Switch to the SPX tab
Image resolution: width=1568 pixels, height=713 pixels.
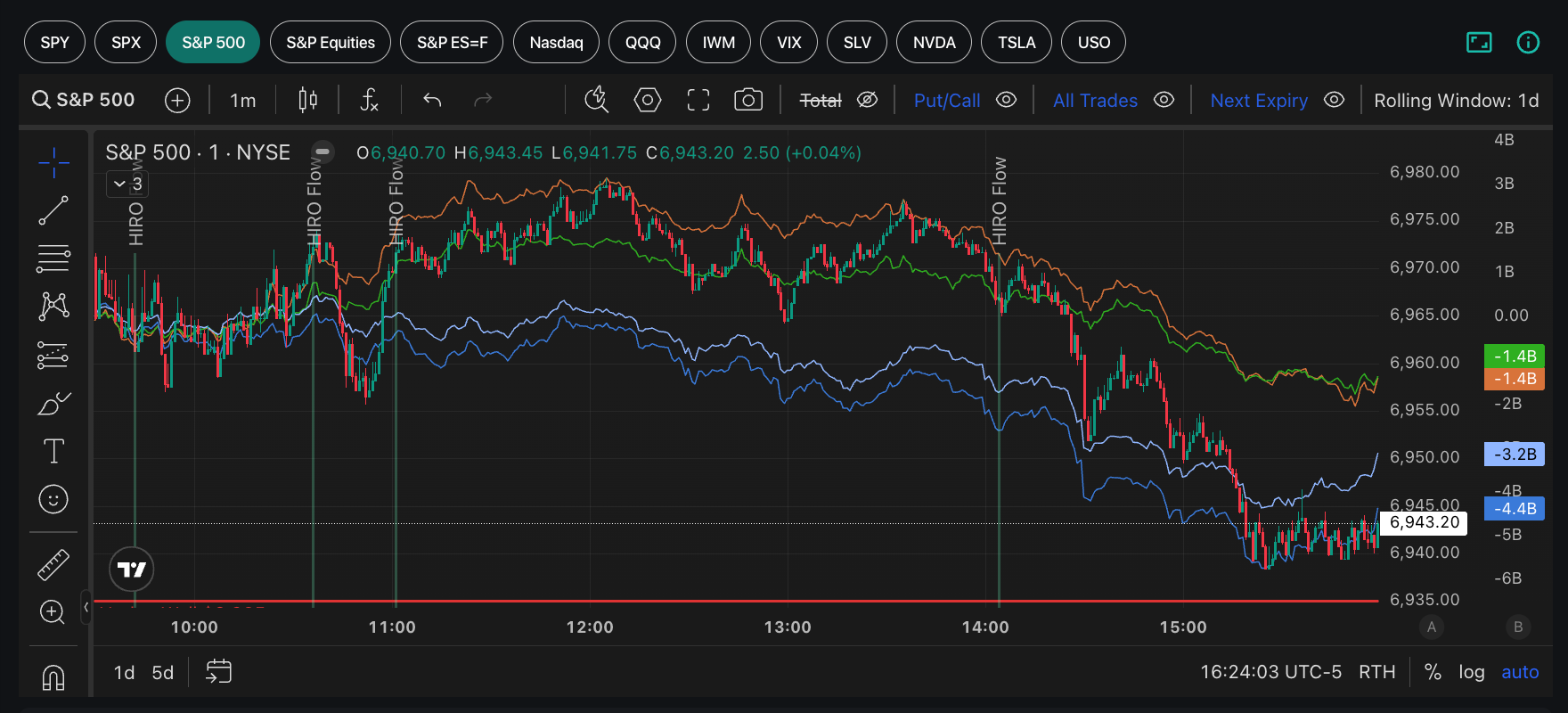click(x=126, y=42)
